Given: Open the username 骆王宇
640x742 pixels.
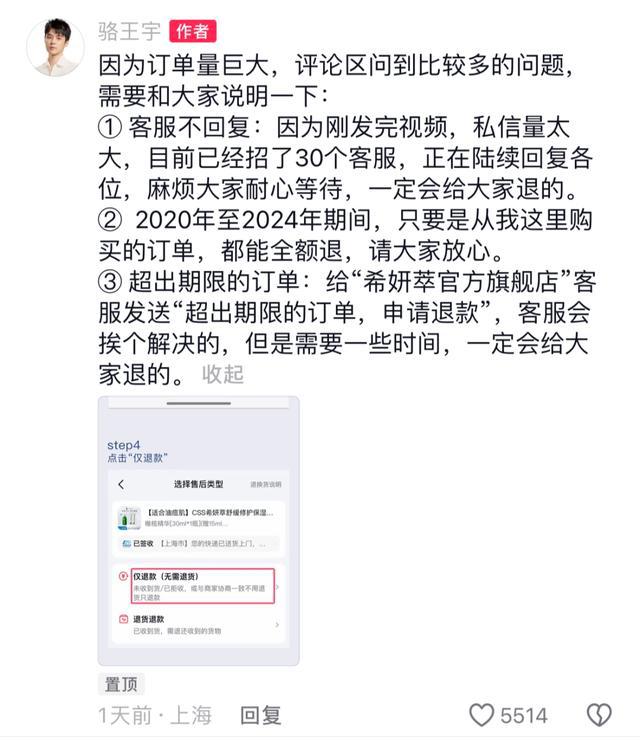Looking at the screenshot, I should click(x=129, y=32).
